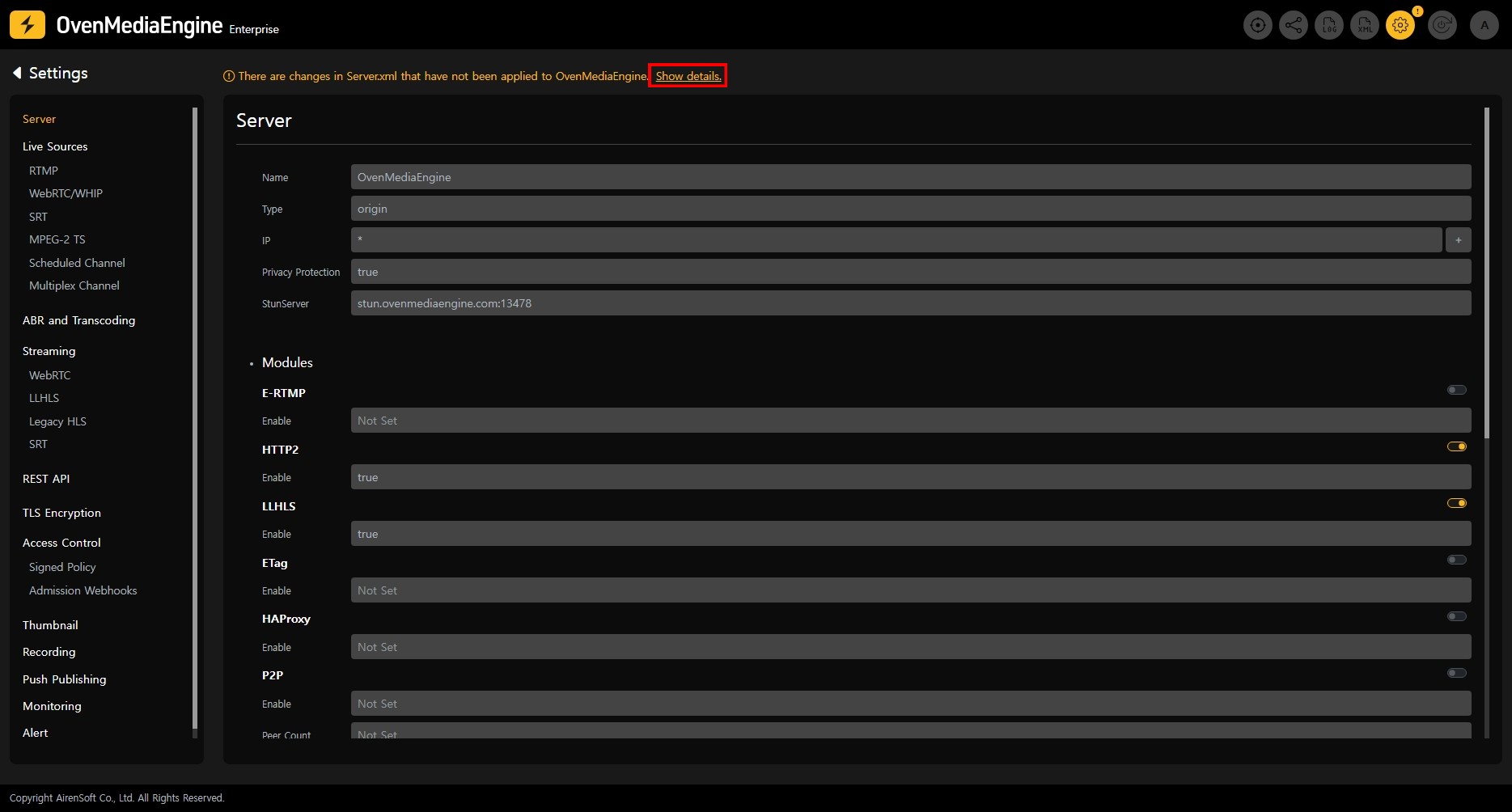Select WebRTC under Streaming

[49, 375]
